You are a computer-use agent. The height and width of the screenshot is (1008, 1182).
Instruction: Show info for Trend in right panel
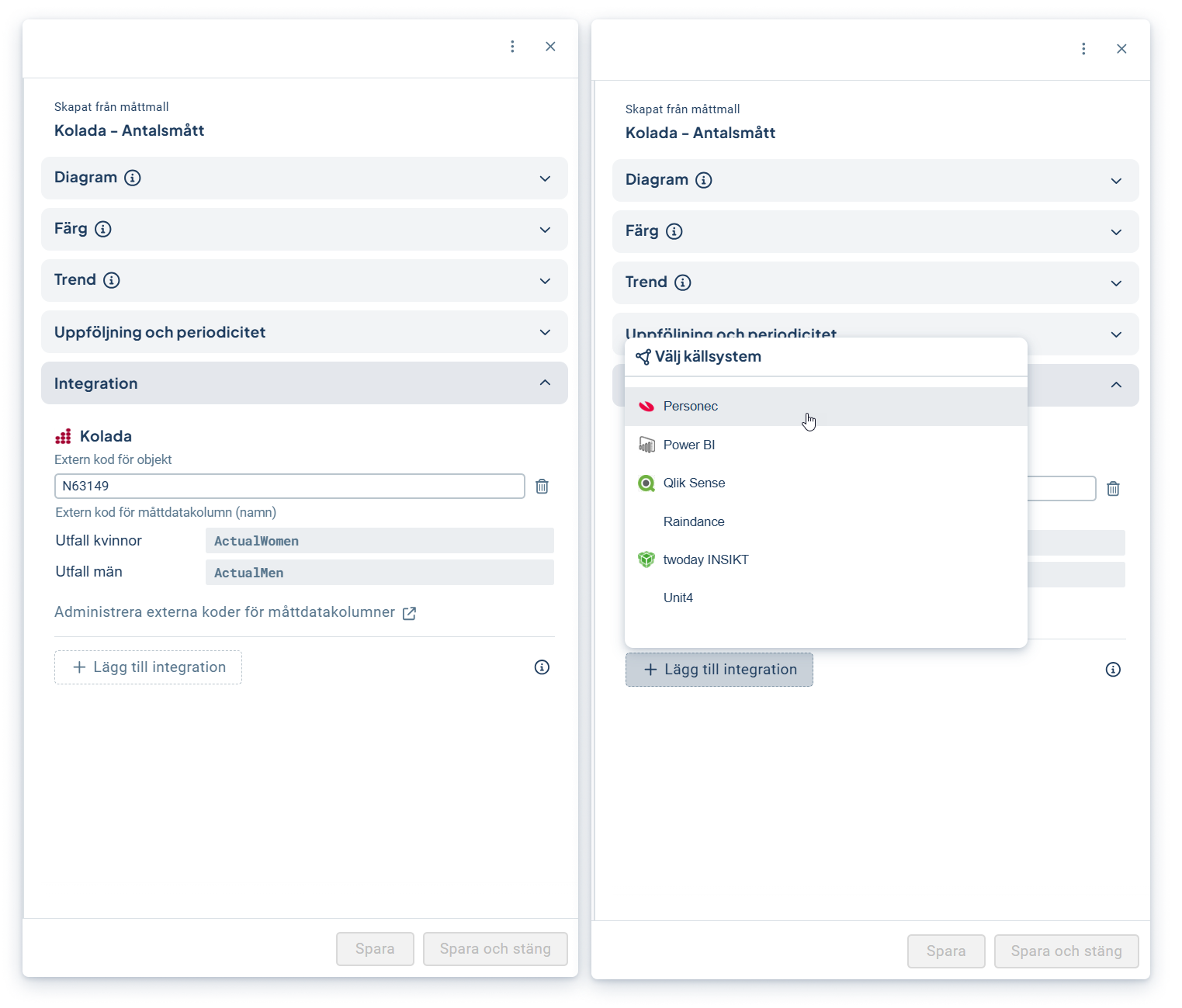[x=682, y=282]
